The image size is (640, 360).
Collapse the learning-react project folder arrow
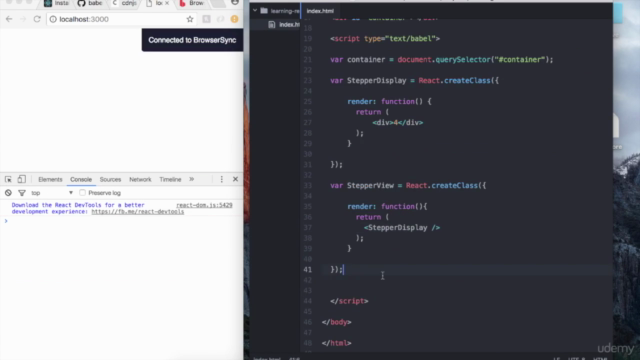pyautogui.click(x=255, y=11)
